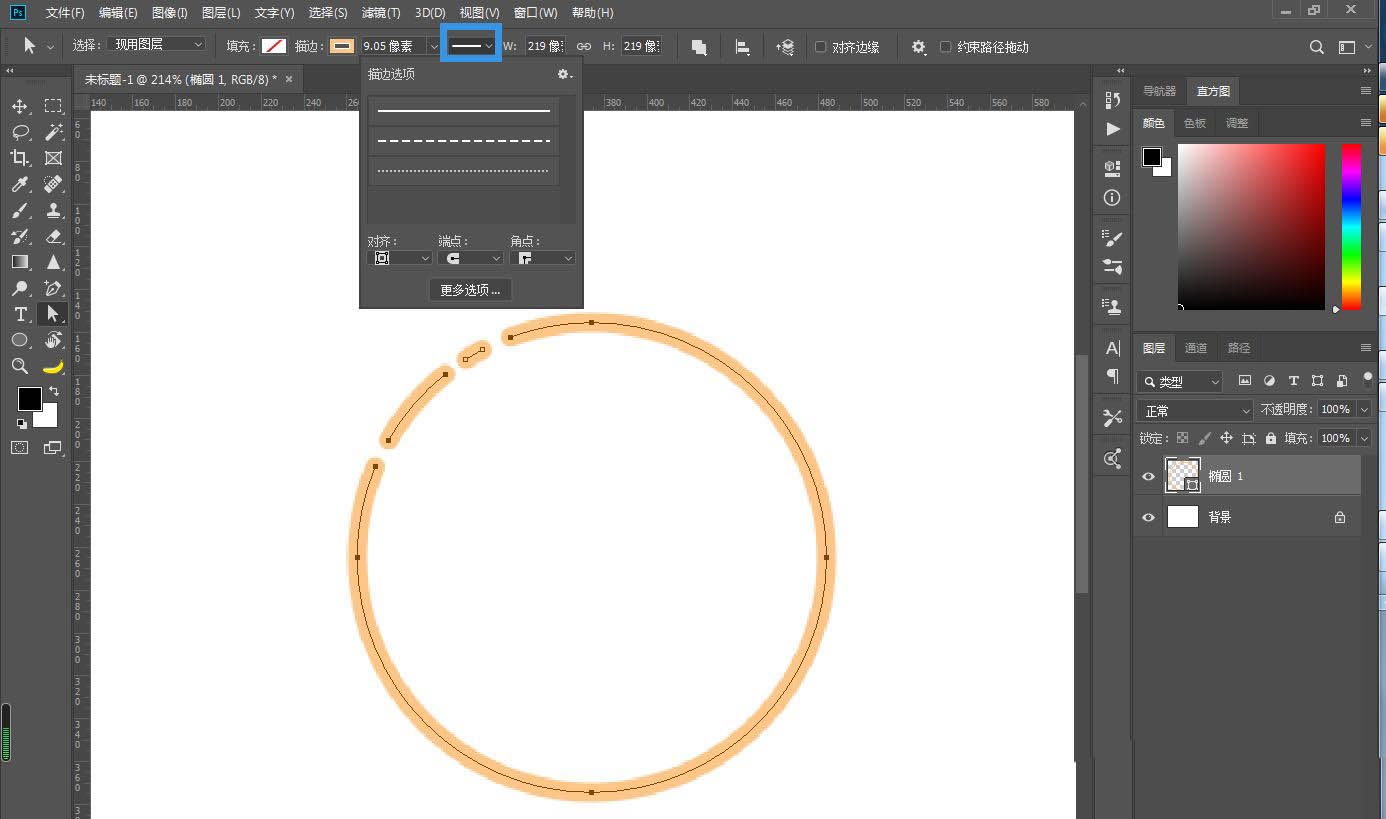This screenshot has width=1386, height=819.
Task: Select the Brush tool
Action: [20, 210]
